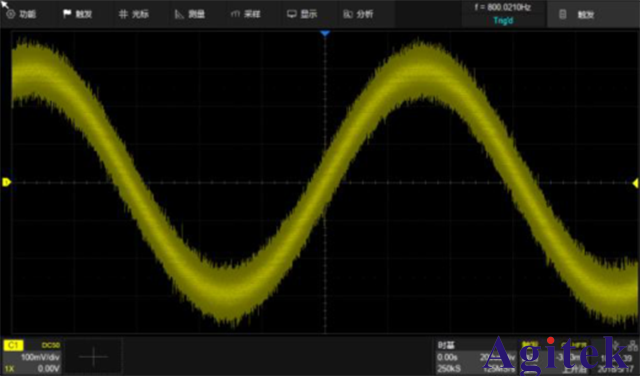640x376 pixels.
Task: Click the yellow trigger level arrow on right edge
Action: (x=636, y=183)
